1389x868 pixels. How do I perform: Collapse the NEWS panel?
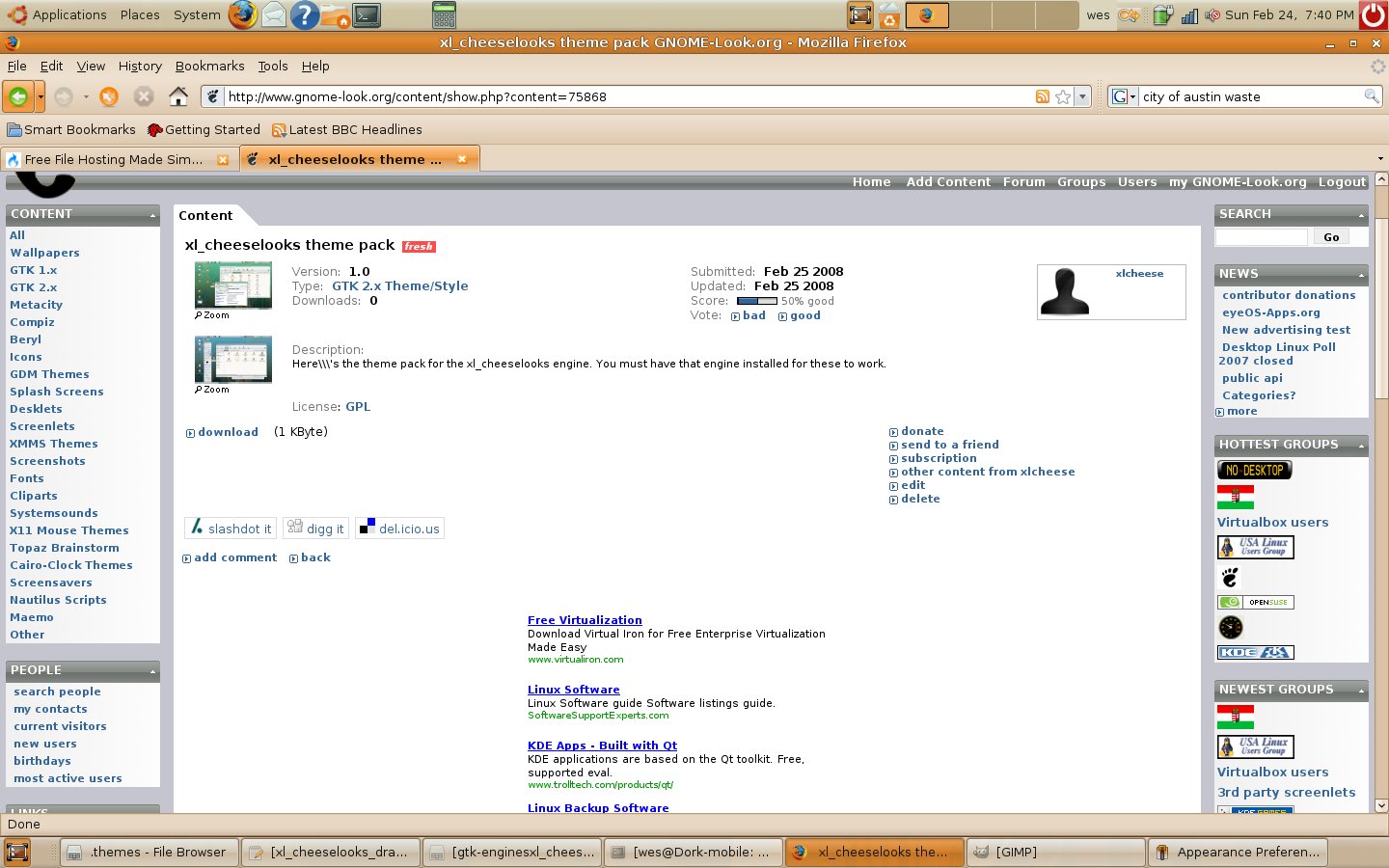point(1361,275)
